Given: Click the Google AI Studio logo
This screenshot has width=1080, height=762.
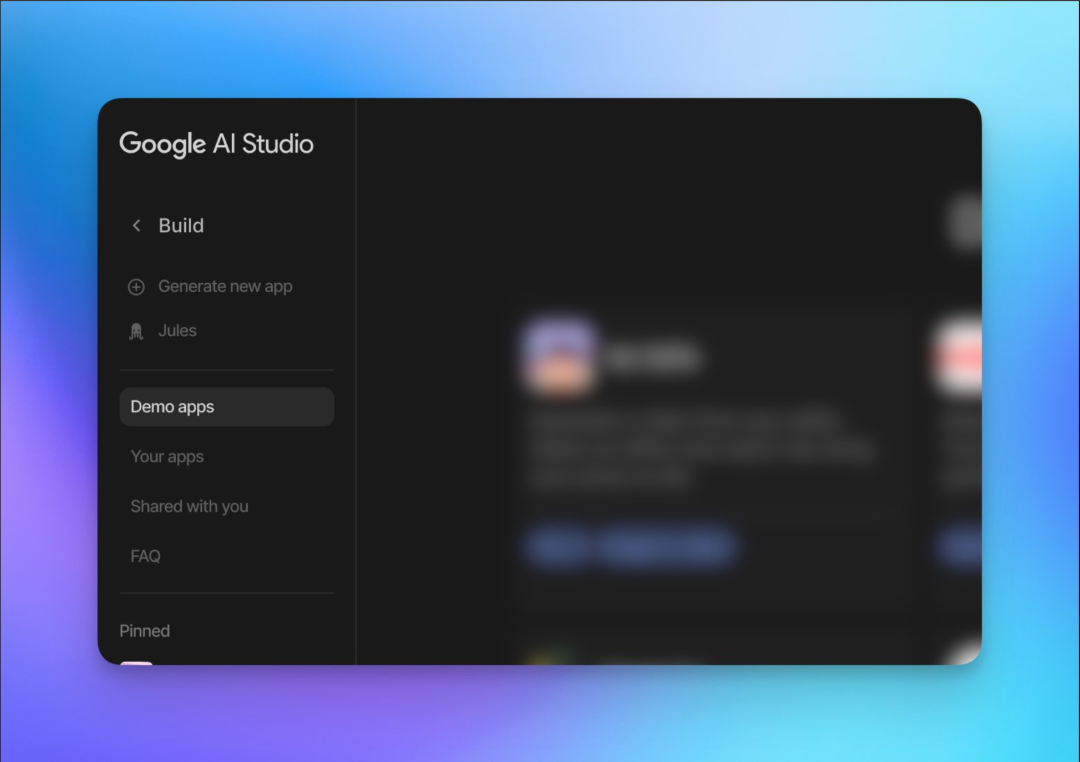Looking at the screenshot, I should (216, 144).
